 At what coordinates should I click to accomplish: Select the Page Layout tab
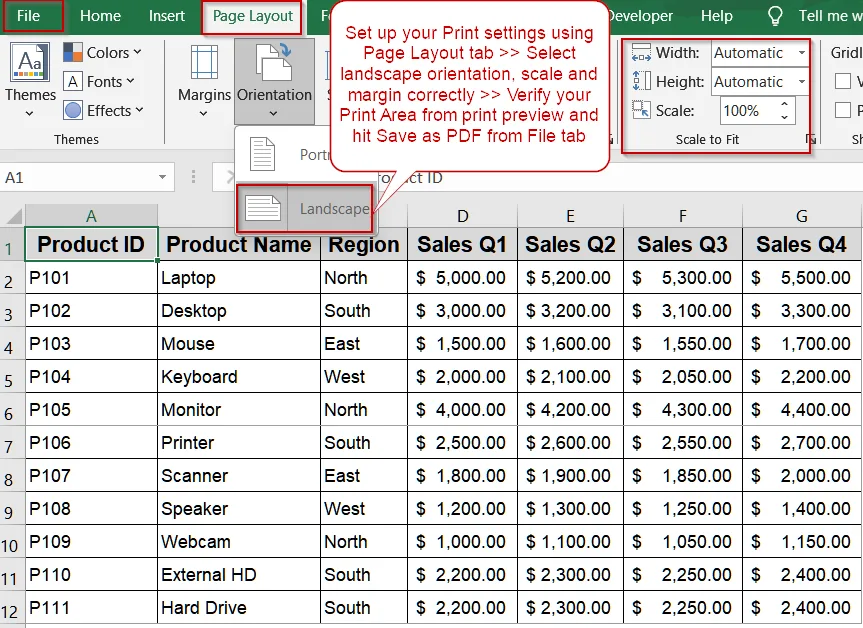(x=253, y=17)
